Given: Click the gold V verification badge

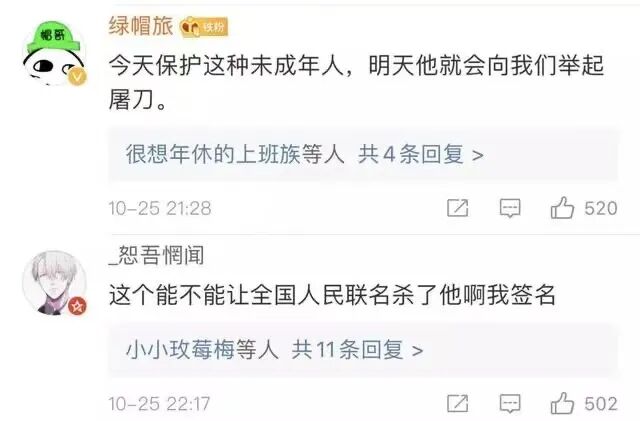Looking at the screenshot, I should [x=77, y=76].
